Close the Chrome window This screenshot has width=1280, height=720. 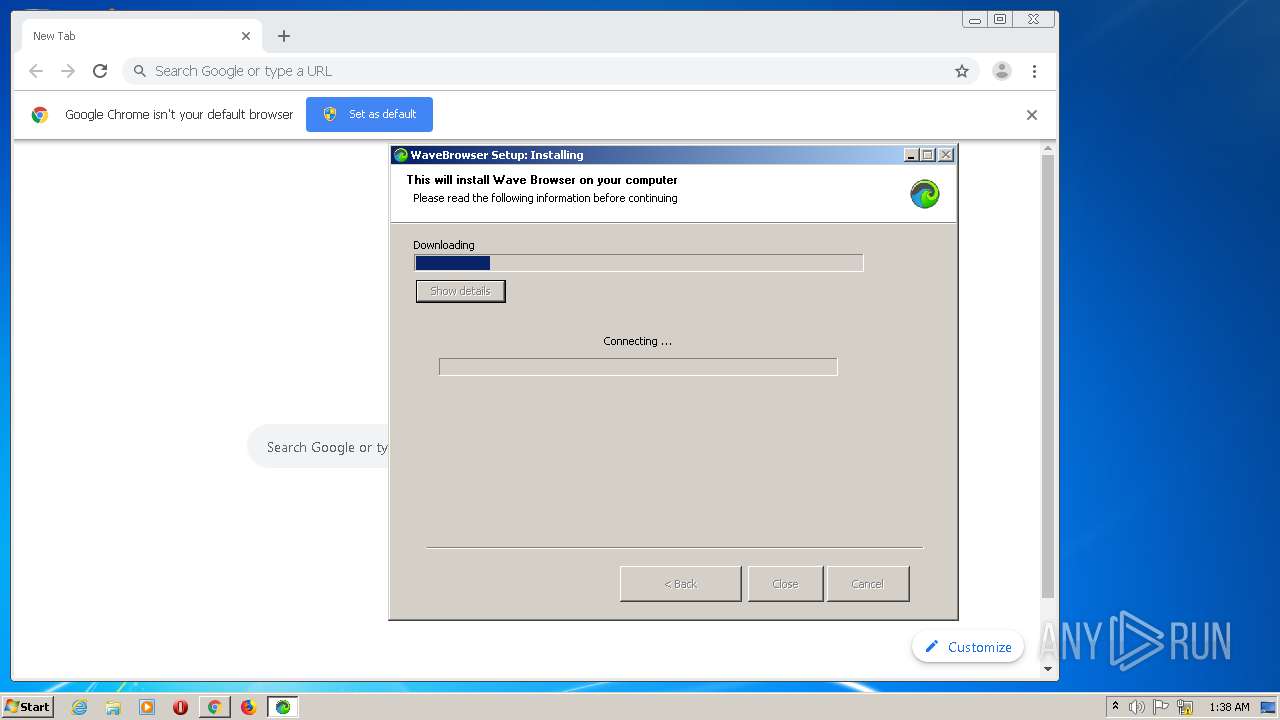(x=1034, y=19)
